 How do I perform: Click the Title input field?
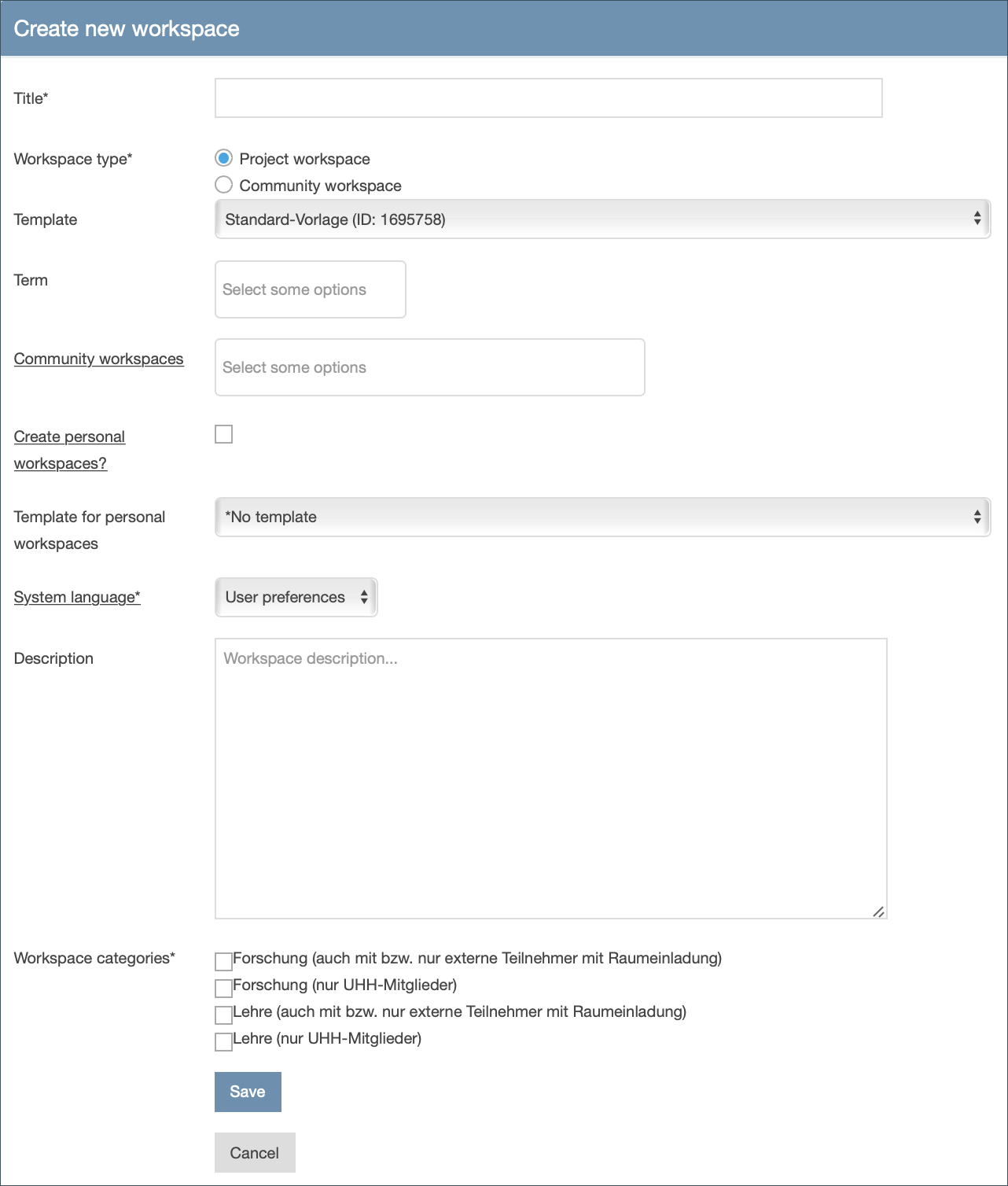coord(548,98)
